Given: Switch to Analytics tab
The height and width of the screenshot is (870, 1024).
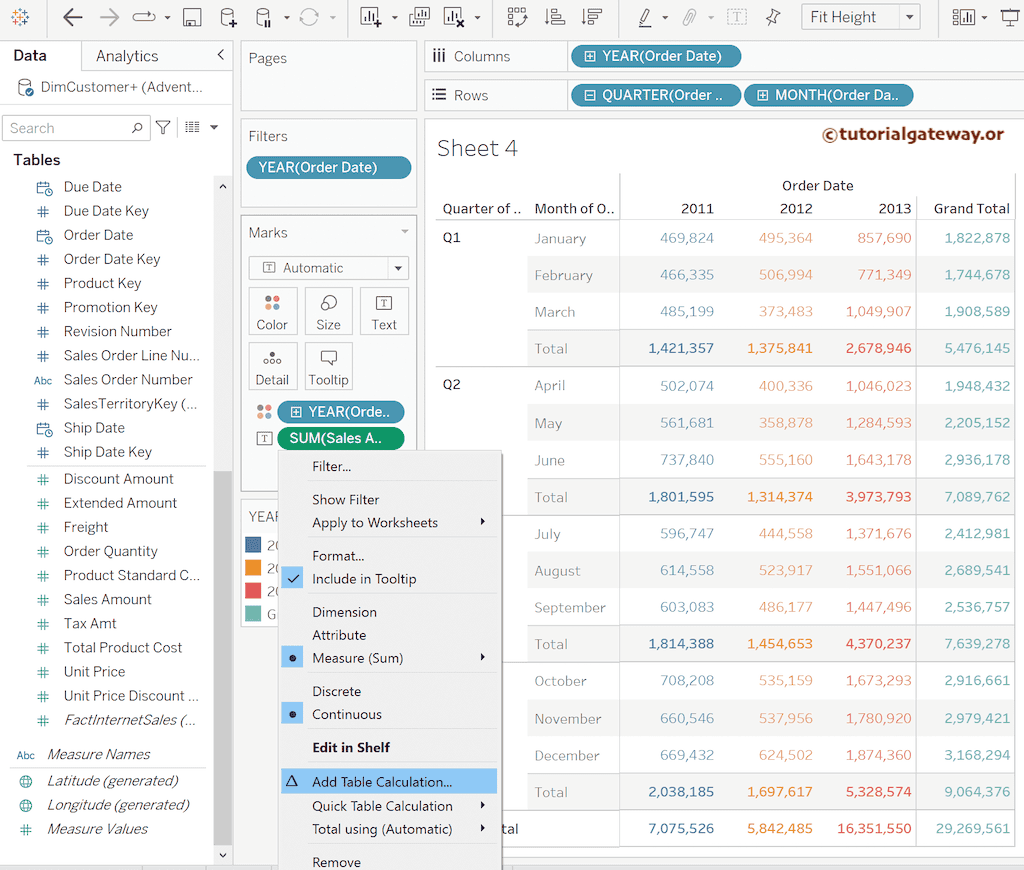Looking at the screenshot, I should tap(127, 56).
